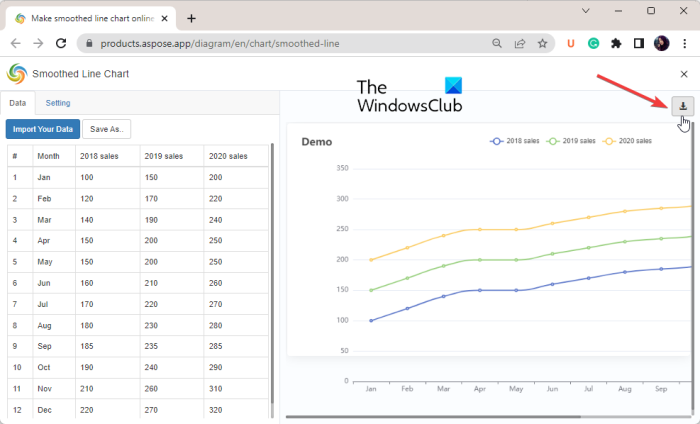Select the 2019 sales column header
The height and width of the screenshot is (424, 700).
pyautogui.click(x=172, y=156)
